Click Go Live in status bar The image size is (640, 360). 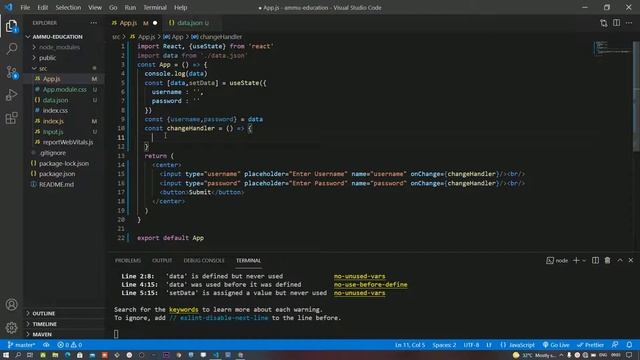coord(556,345)
